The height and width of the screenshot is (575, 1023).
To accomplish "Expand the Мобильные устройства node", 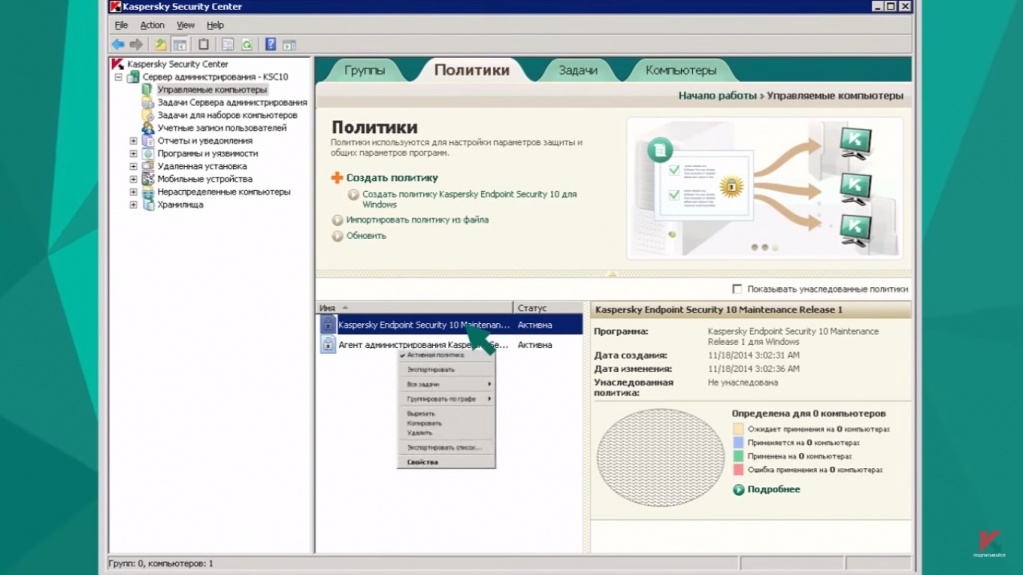I will [x=133, y=179].
